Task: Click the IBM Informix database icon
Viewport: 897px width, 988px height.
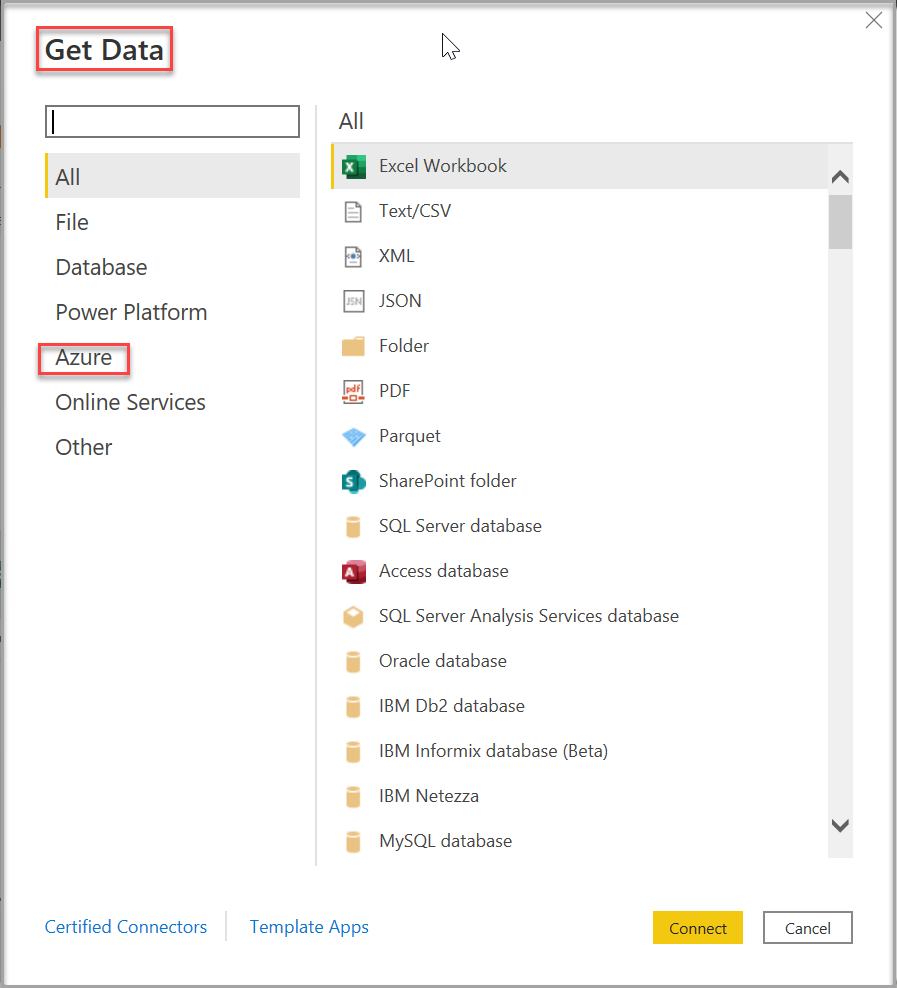Action: 353,752
